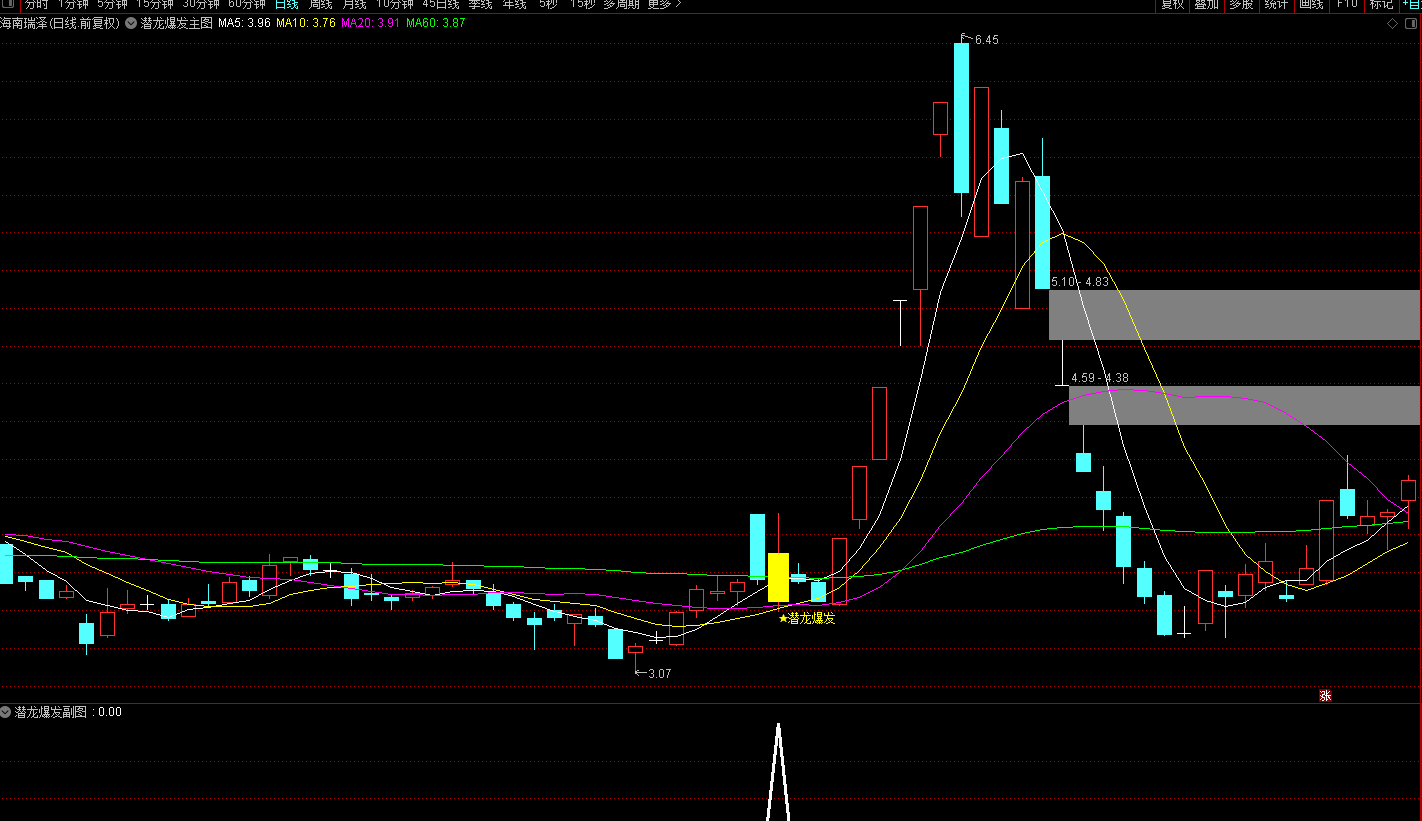Screen dimensions: 1422x821
Task: Select the 30分钟 period tab
Action: coord(200,4)
